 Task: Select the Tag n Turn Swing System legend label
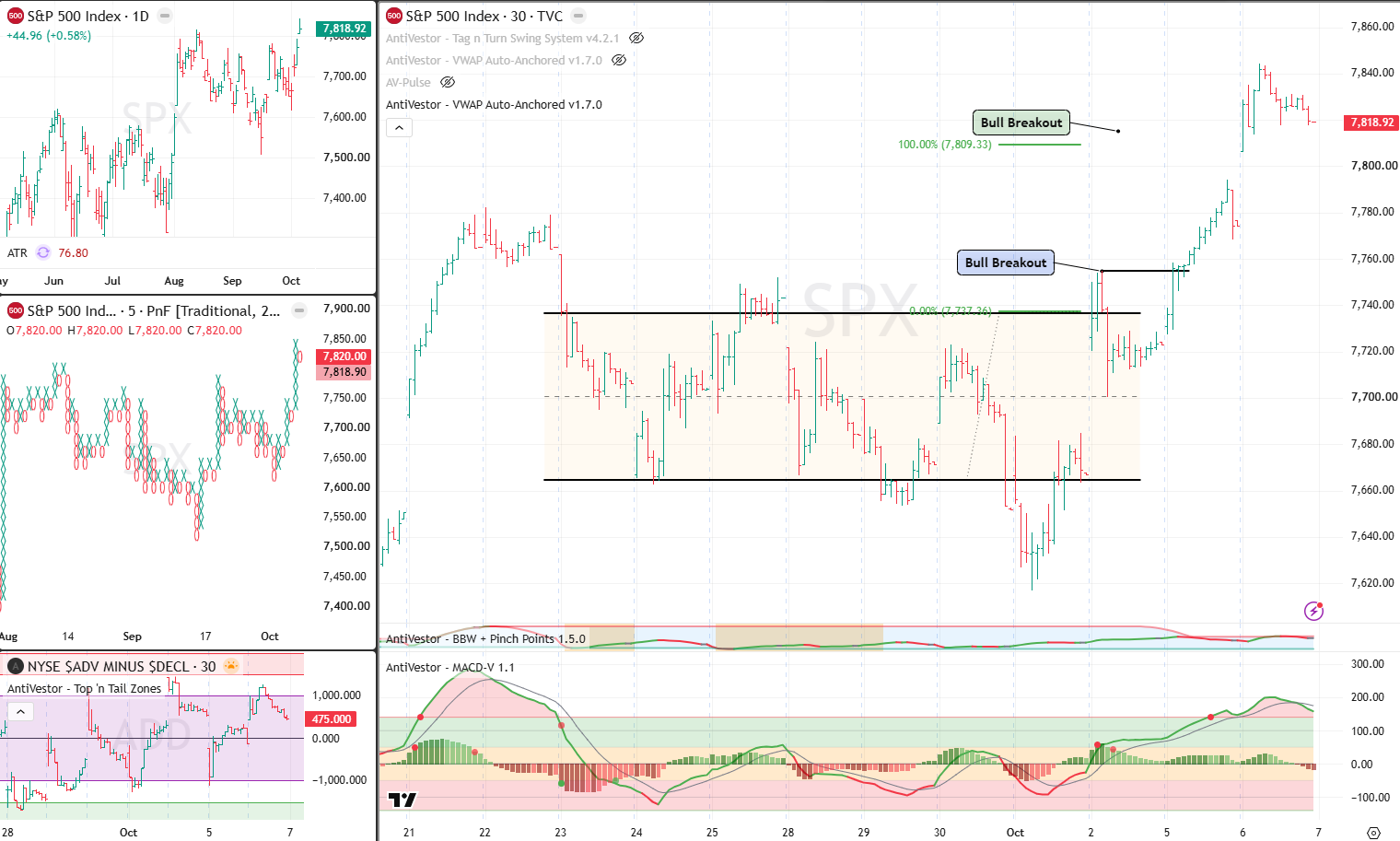point(503,38)
